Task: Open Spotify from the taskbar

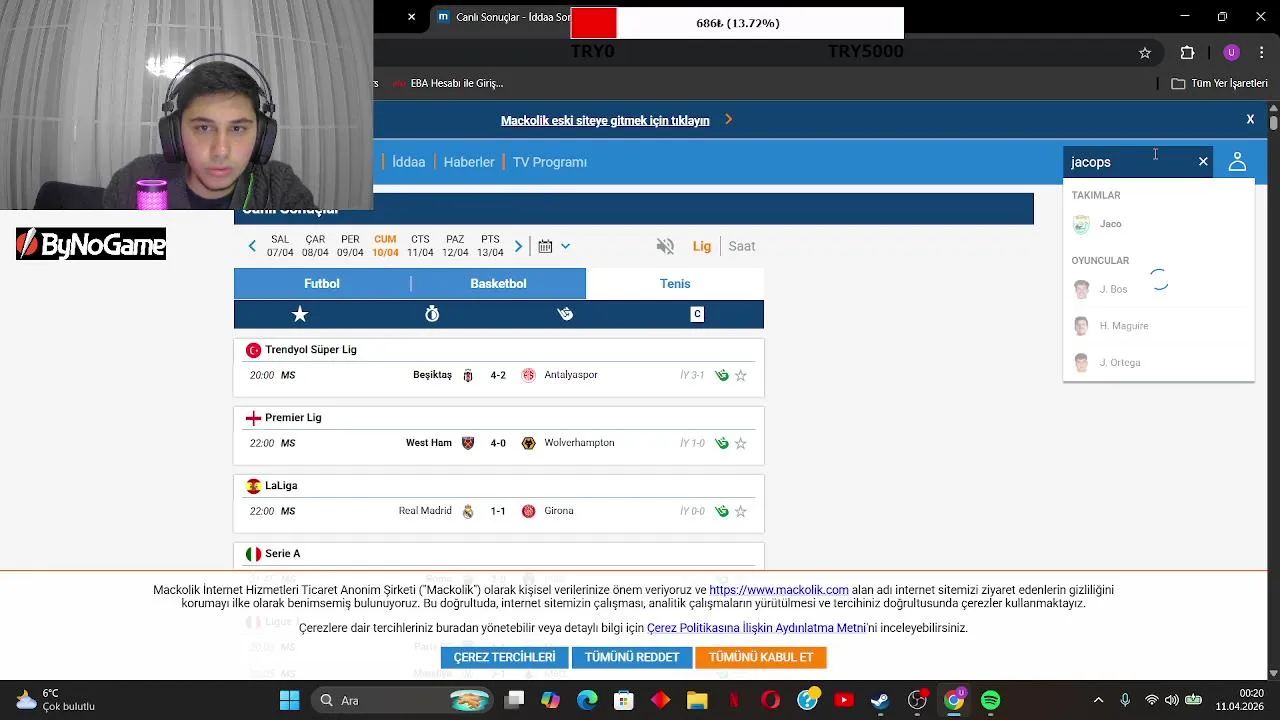Action: coord(990,700)
